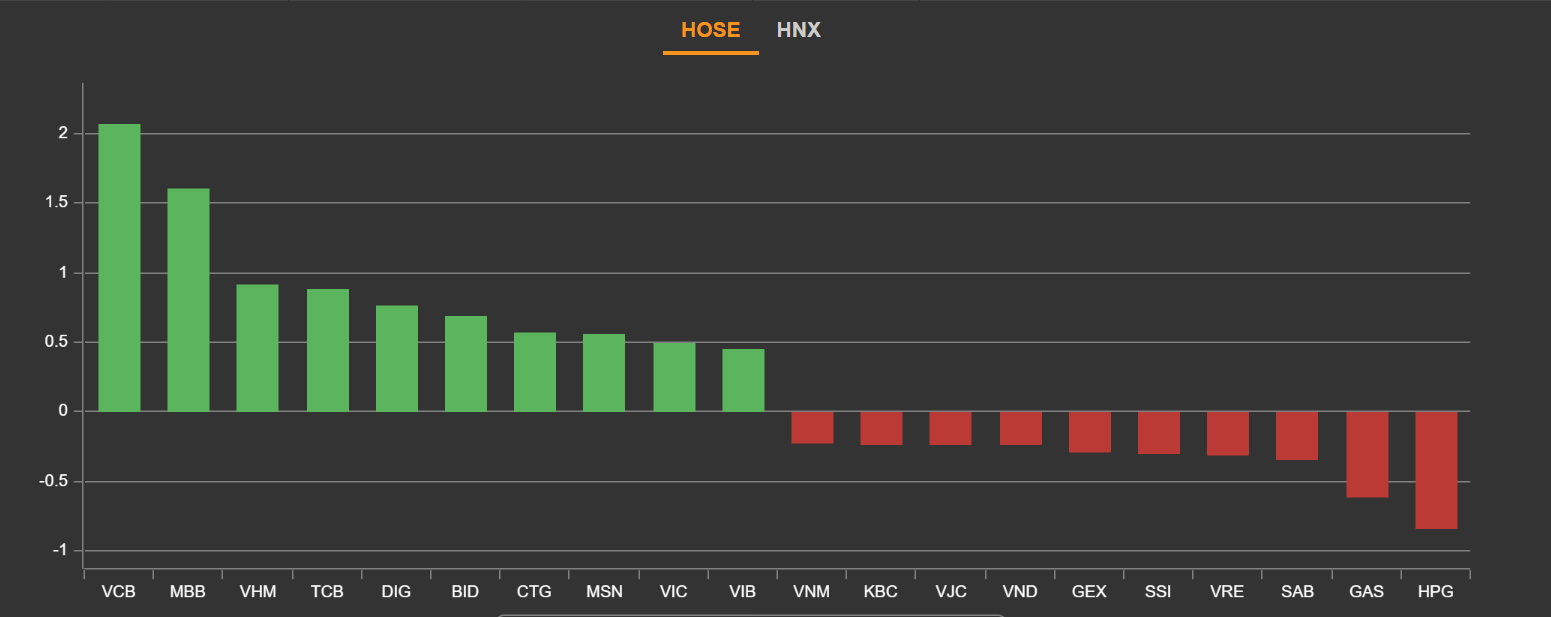The width and height of the screenshot is (1551, 617).
Task: Click the tallest green VCB bar
Action: pos(119,268)
